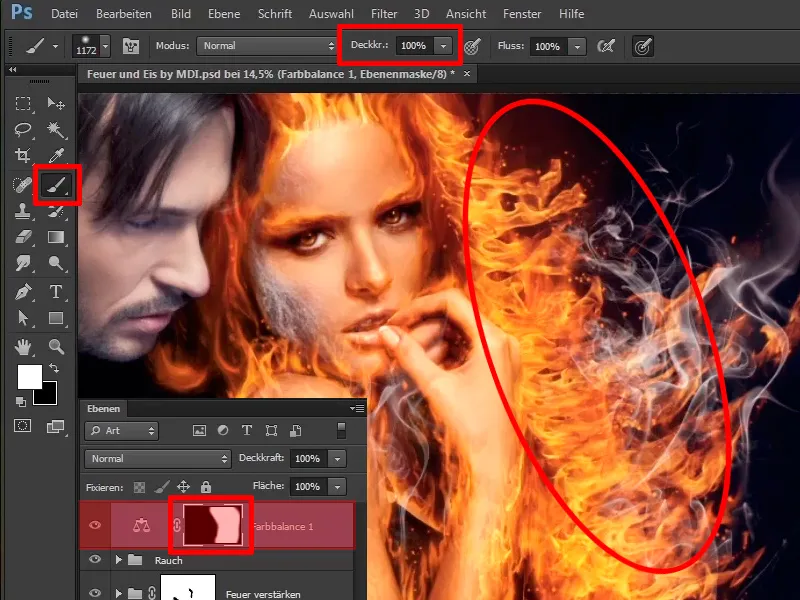This screenshot has width=800, height=600.
Task: Click the black background color swatch
Action: click(x=48, y=397)
